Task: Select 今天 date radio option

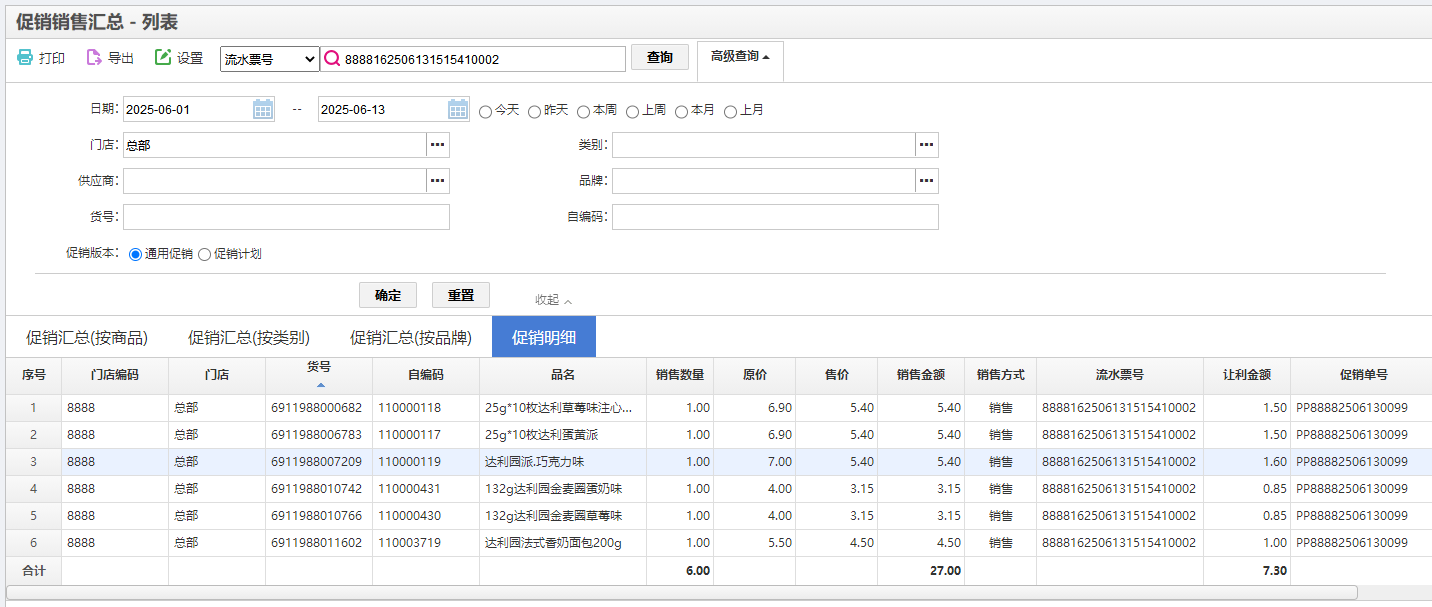Action: point(486,111)
